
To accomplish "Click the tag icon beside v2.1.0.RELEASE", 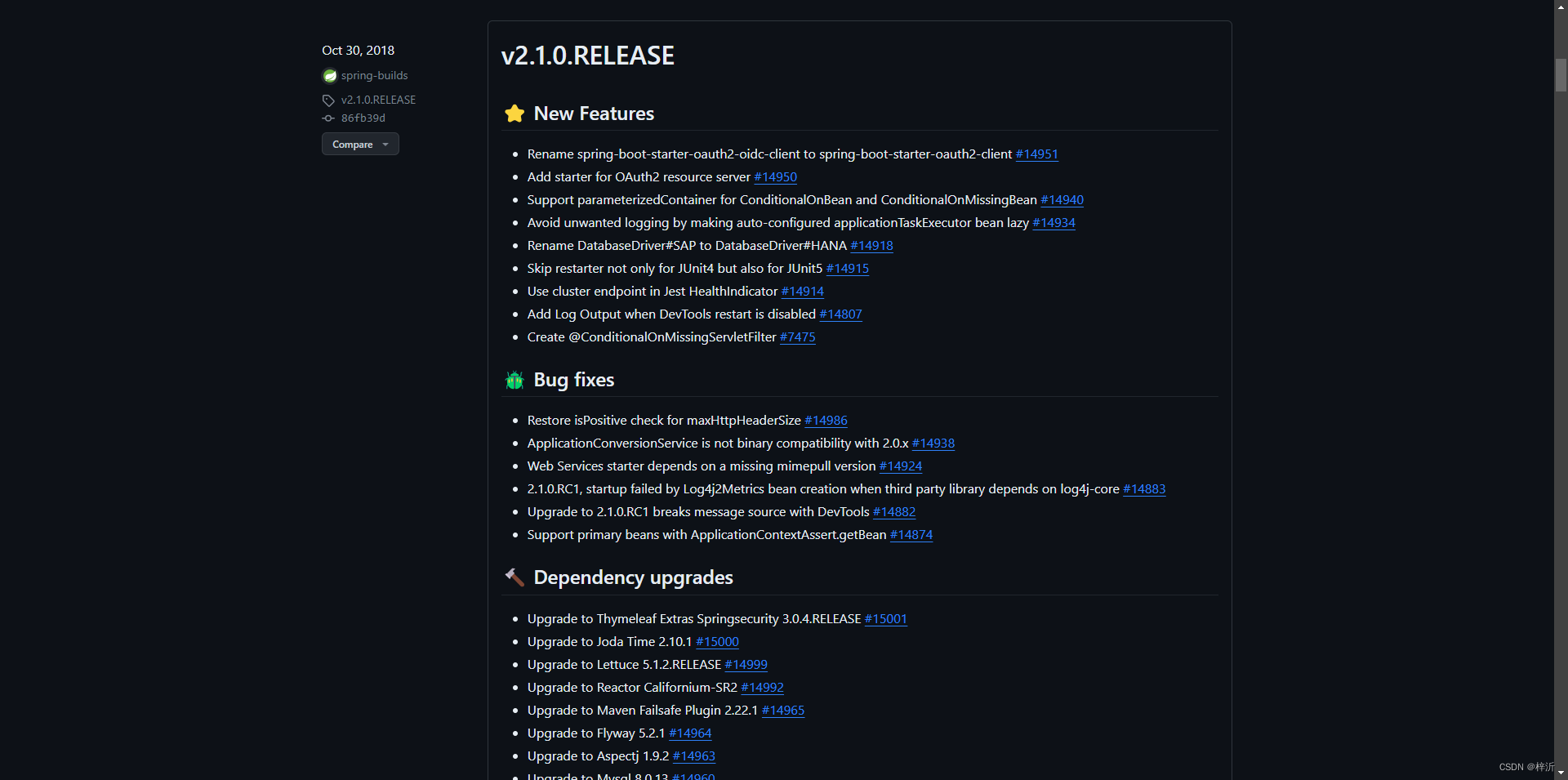I will pyautogui.click(x=327, y=100).
